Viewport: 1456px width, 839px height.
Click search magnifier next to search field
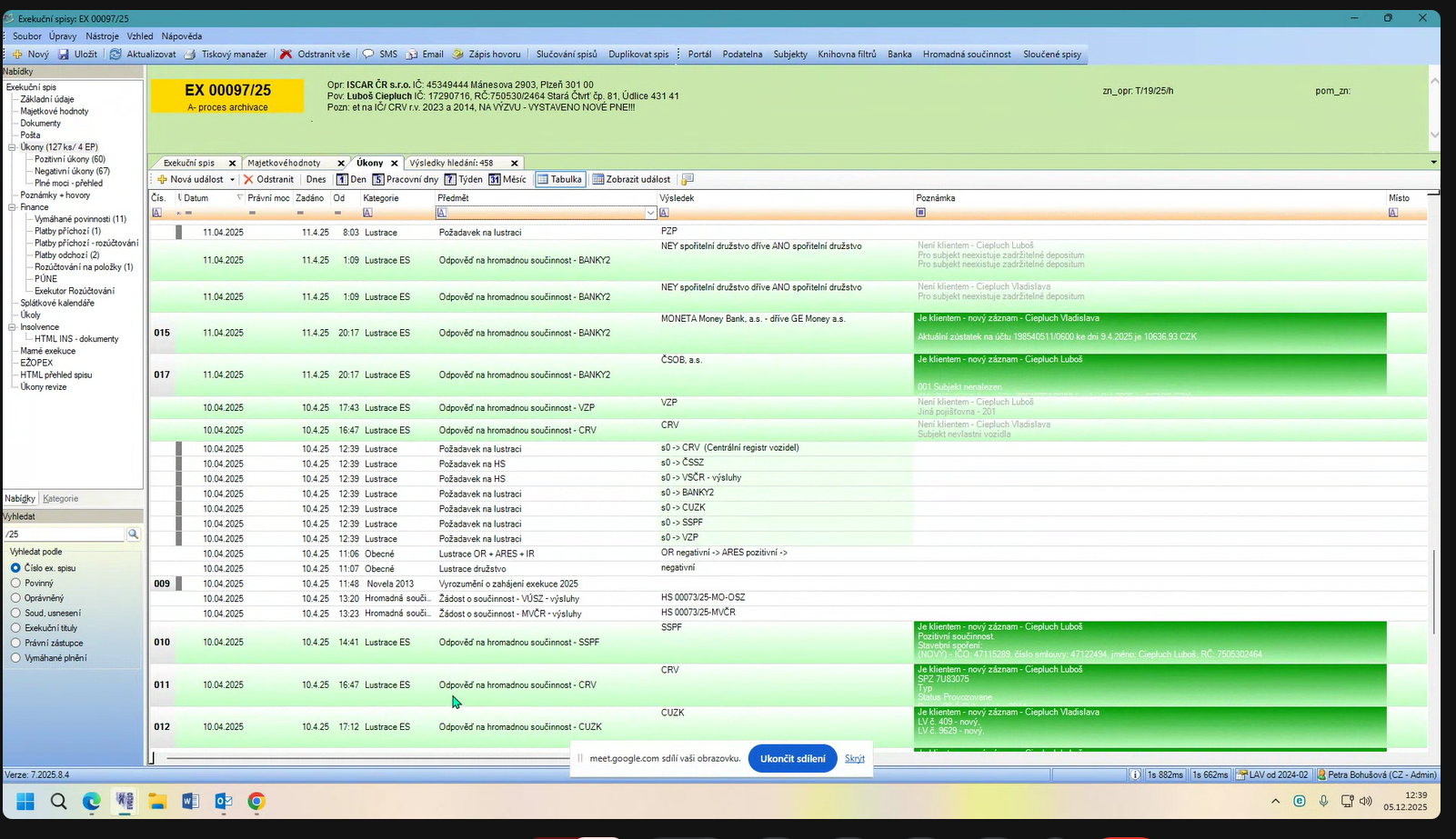[x=133, y=534]
